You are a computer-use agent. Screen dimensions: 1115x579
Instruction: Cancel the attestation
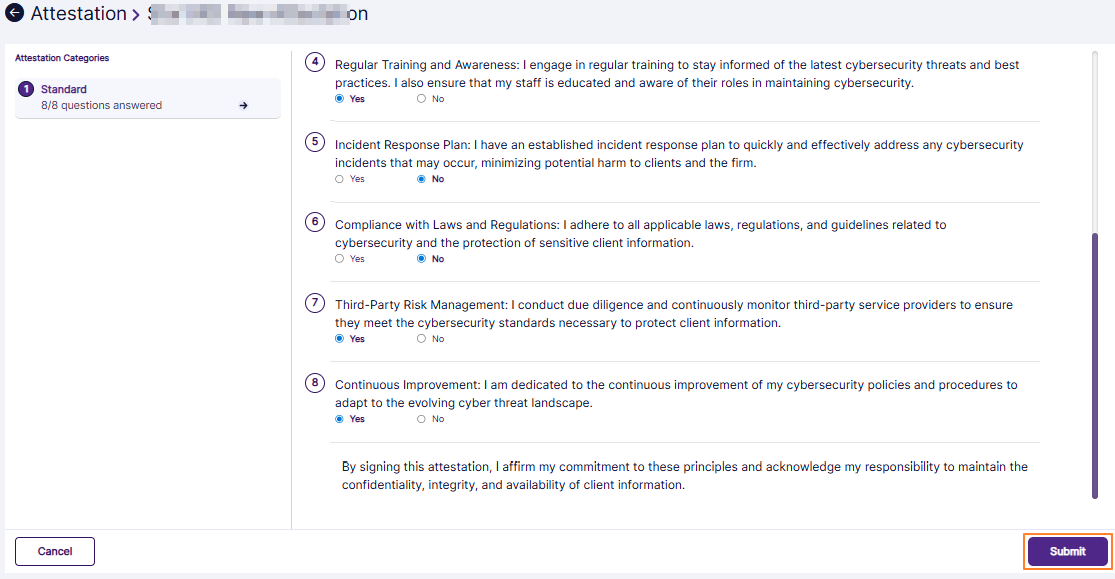tap(54, 551)
